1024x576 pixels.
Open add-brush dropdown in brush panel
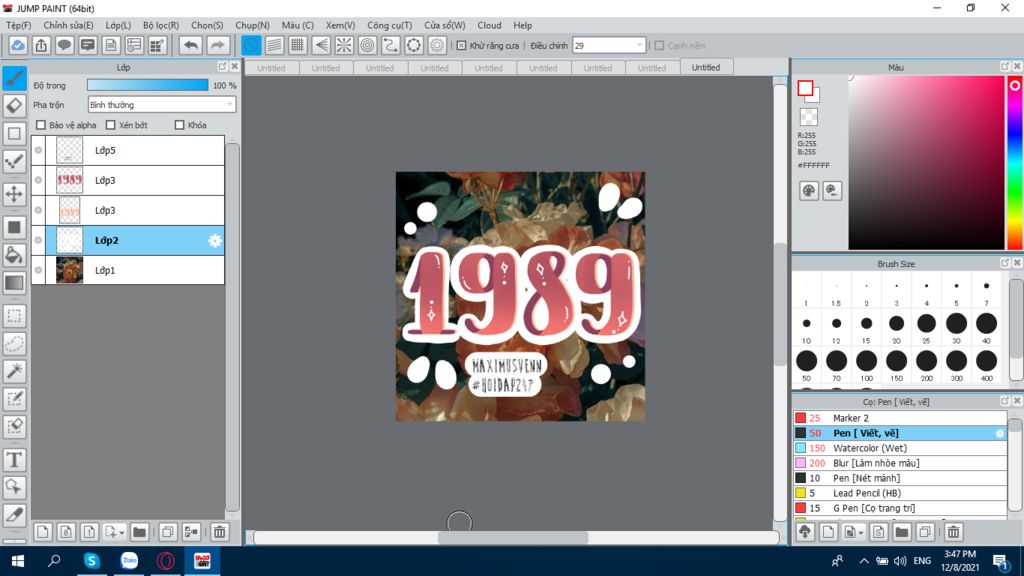861,533
